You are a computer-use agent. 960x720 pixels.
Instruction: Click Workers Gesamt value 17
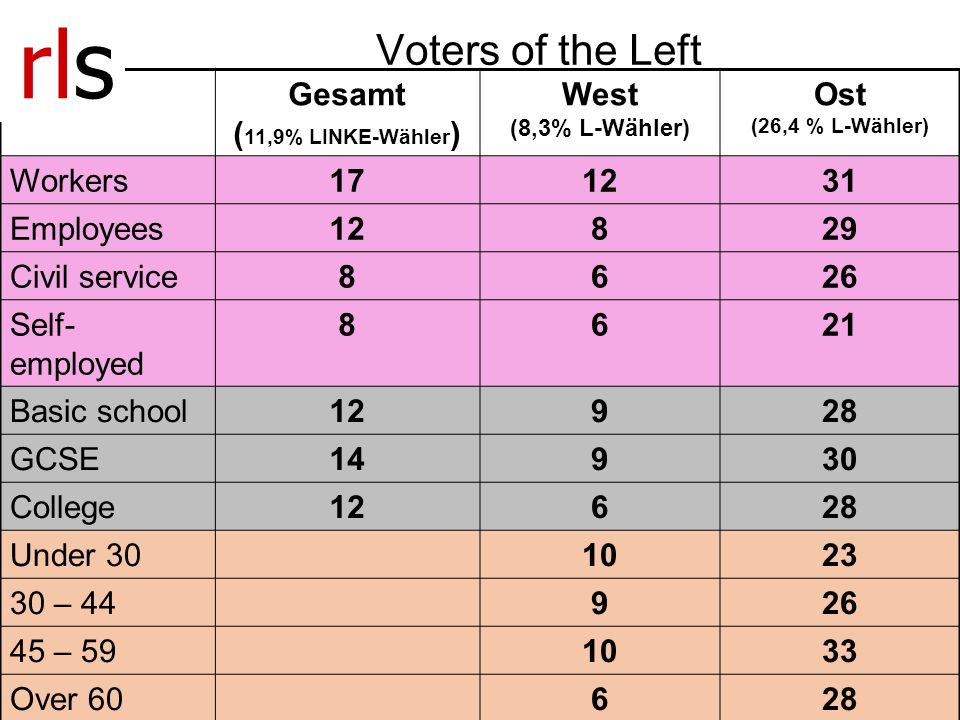click(347, 181)
